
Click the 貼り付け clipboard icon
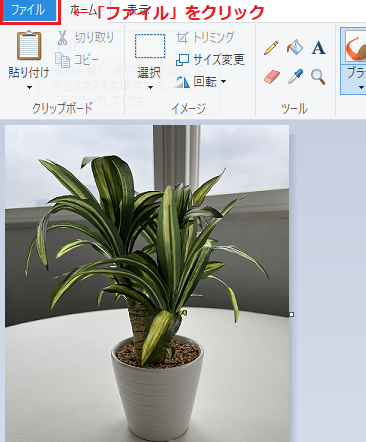pos(29,45)
